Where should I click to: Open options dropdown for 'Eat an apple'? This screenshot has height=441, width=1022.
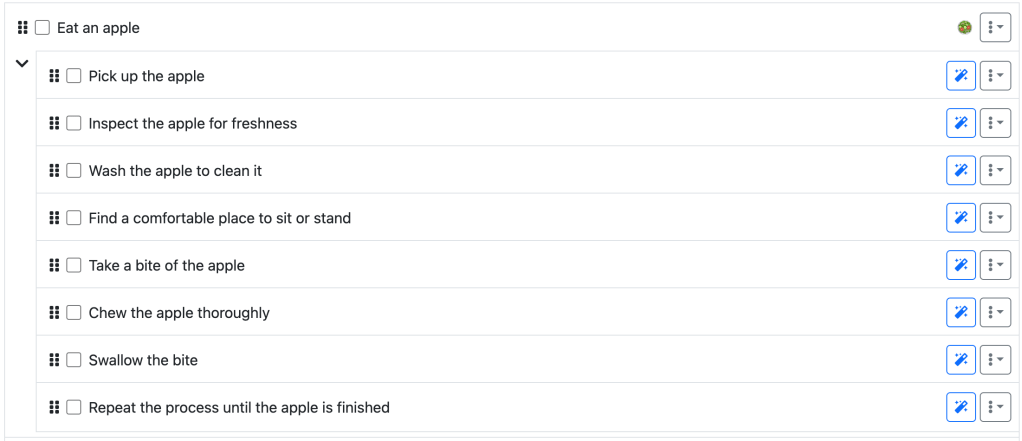995,28
